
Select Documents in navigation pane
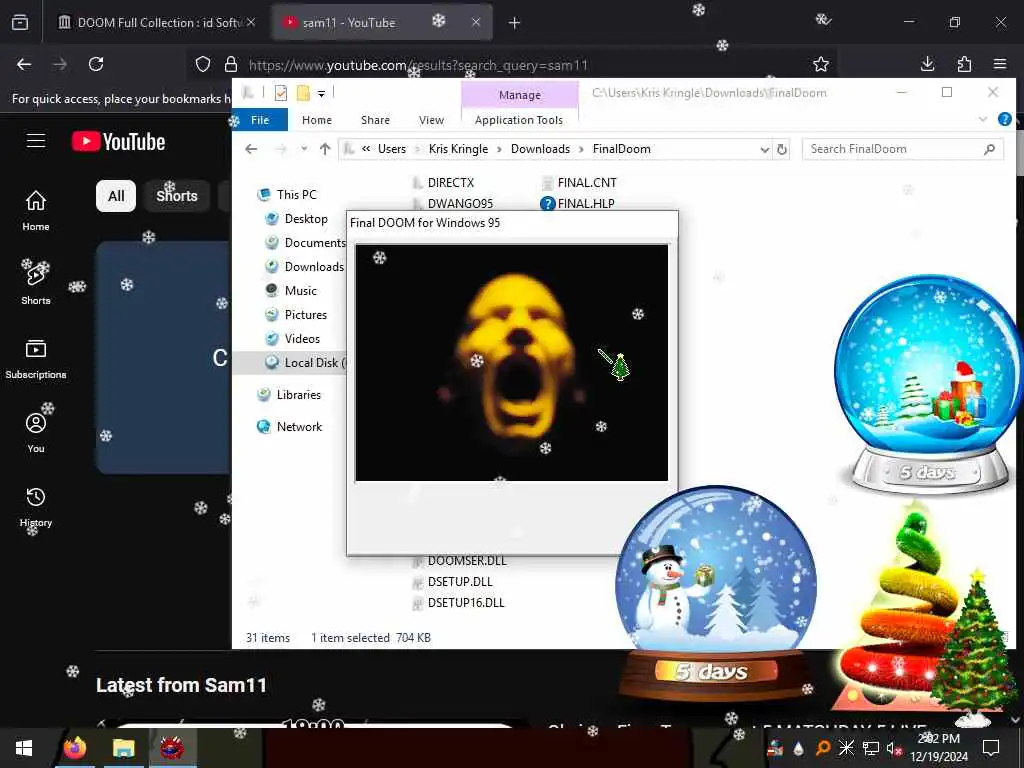click(x=314, y=243)
